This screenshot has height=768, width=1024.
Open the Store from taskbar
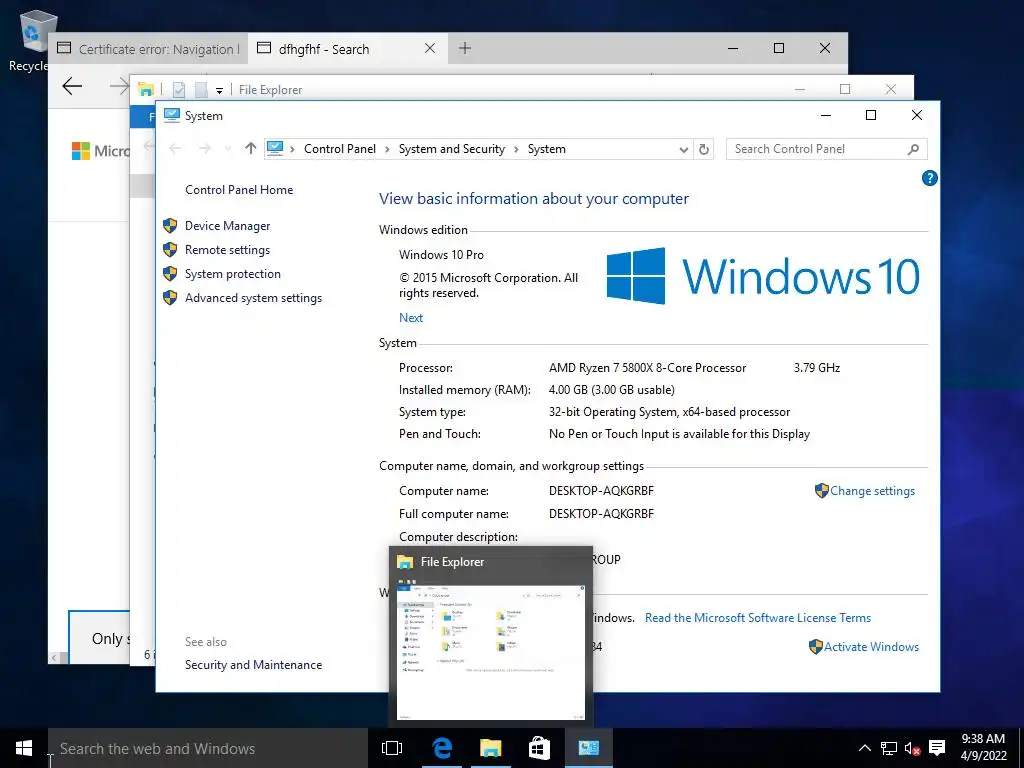coord(539,748)
